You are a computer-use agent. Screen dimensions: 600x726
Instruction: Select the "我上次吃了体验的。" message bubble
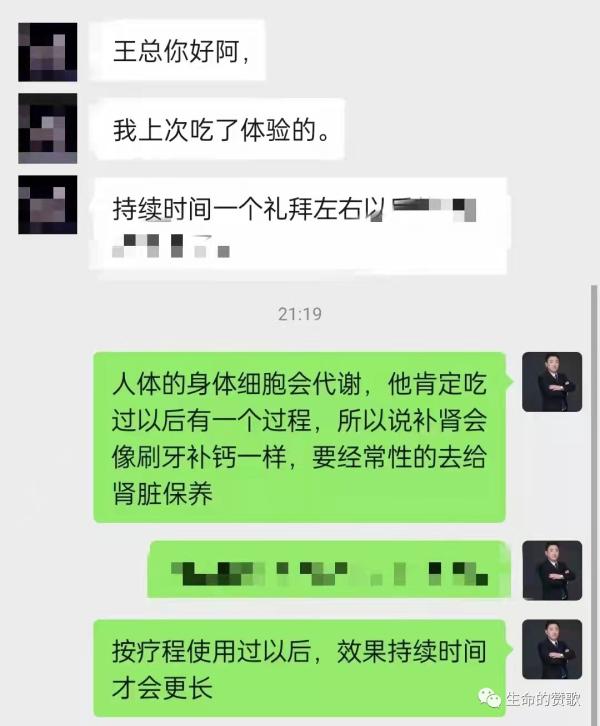[x=217, y=130]
